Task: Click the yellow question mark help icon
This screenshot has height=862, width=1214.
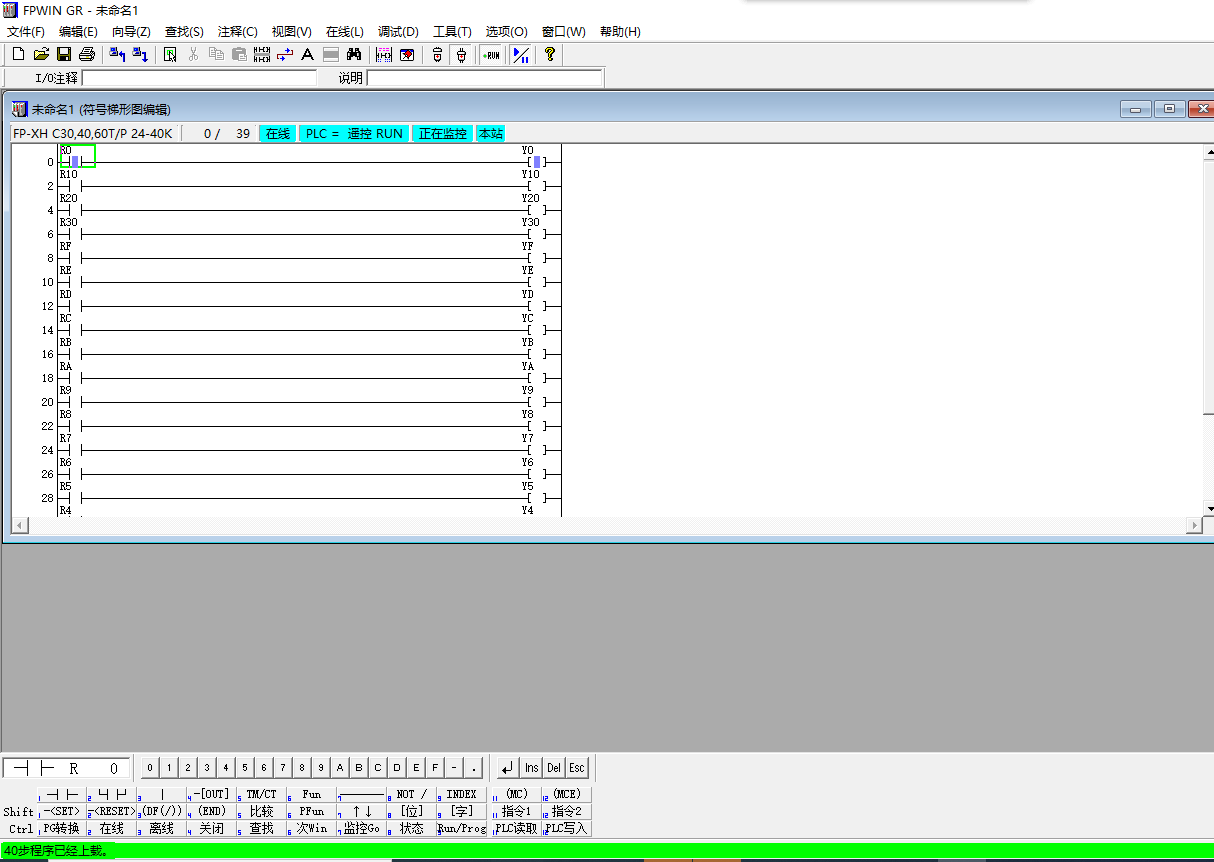Action: 549,54
